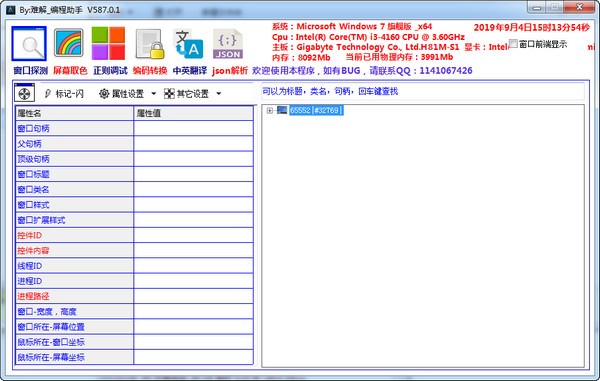Open the 窗口探测 magnifier tool icon

[29, 44]
